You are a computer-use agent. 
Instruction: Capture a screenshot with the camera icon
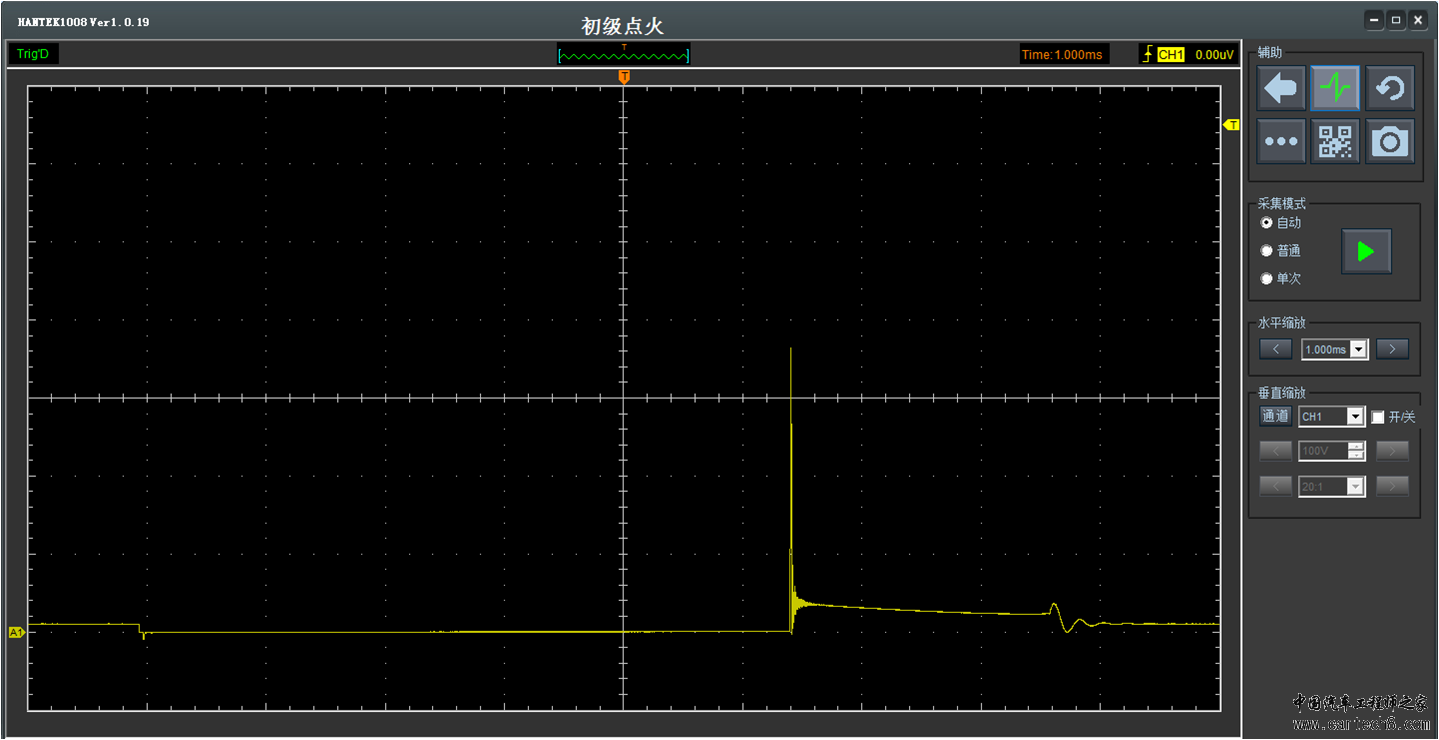coord(1390,142)
